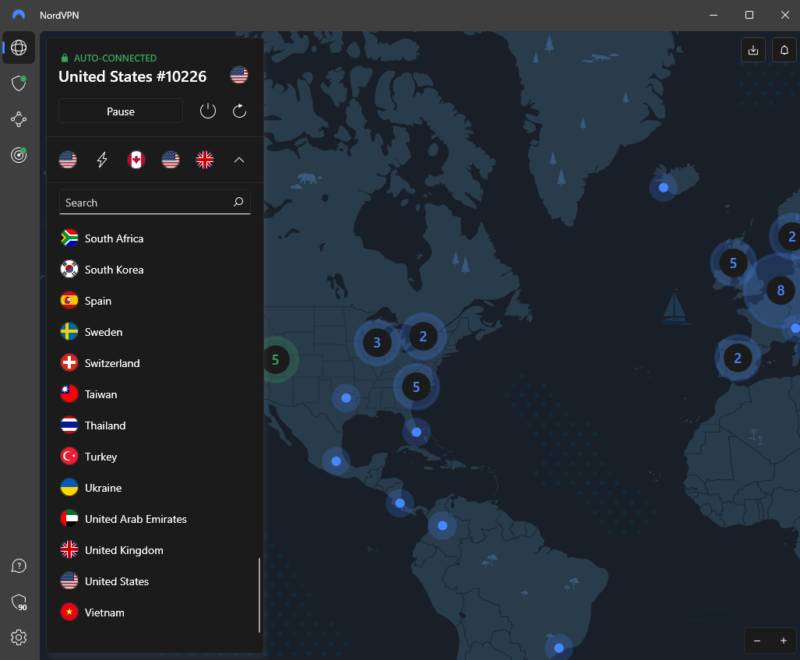800x660 pixels.
Task: Minimize the NordVPN window
Action: click(x=713, y=15)
